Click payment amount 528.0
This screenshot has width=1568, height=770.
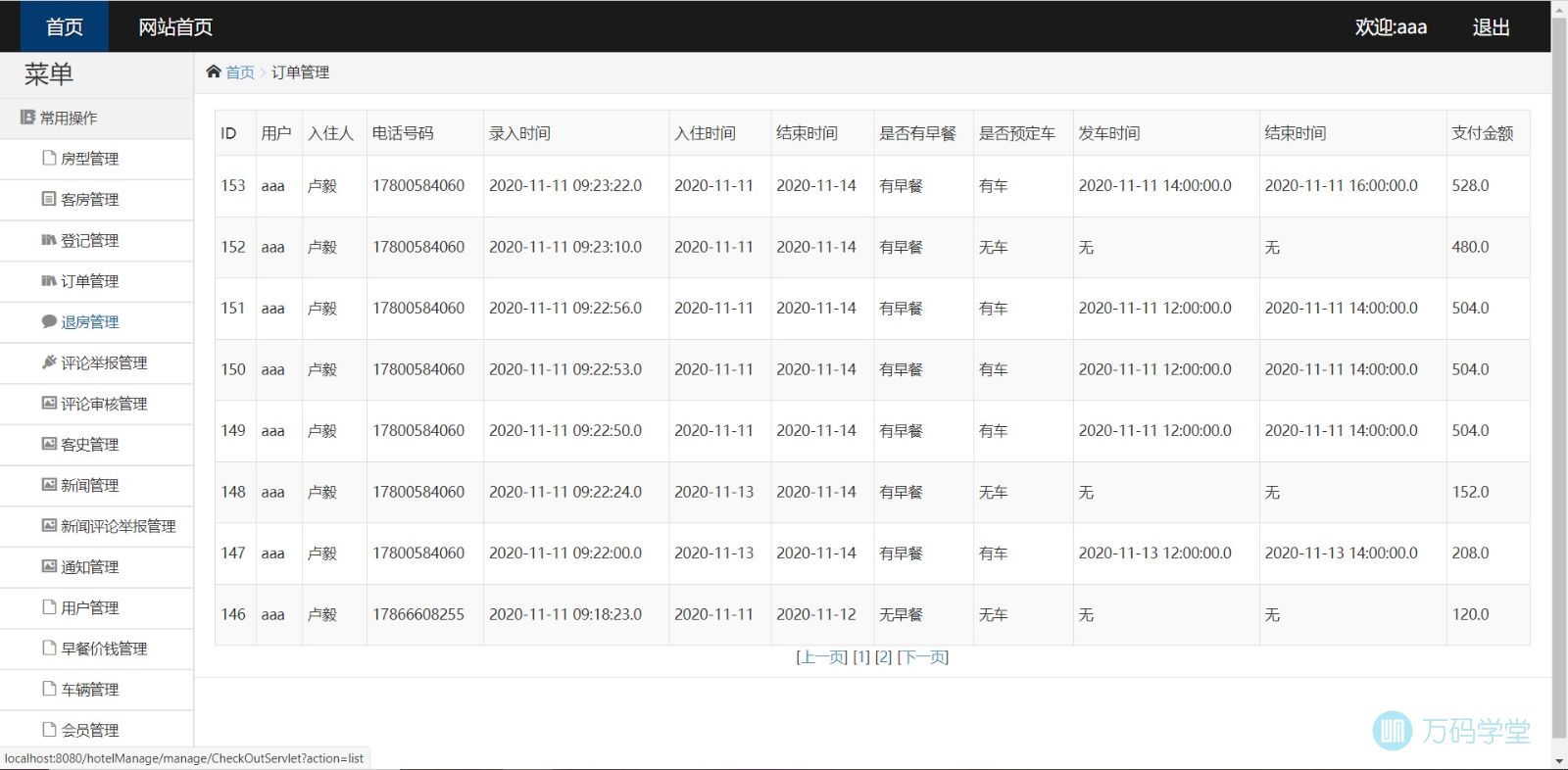1470,186
